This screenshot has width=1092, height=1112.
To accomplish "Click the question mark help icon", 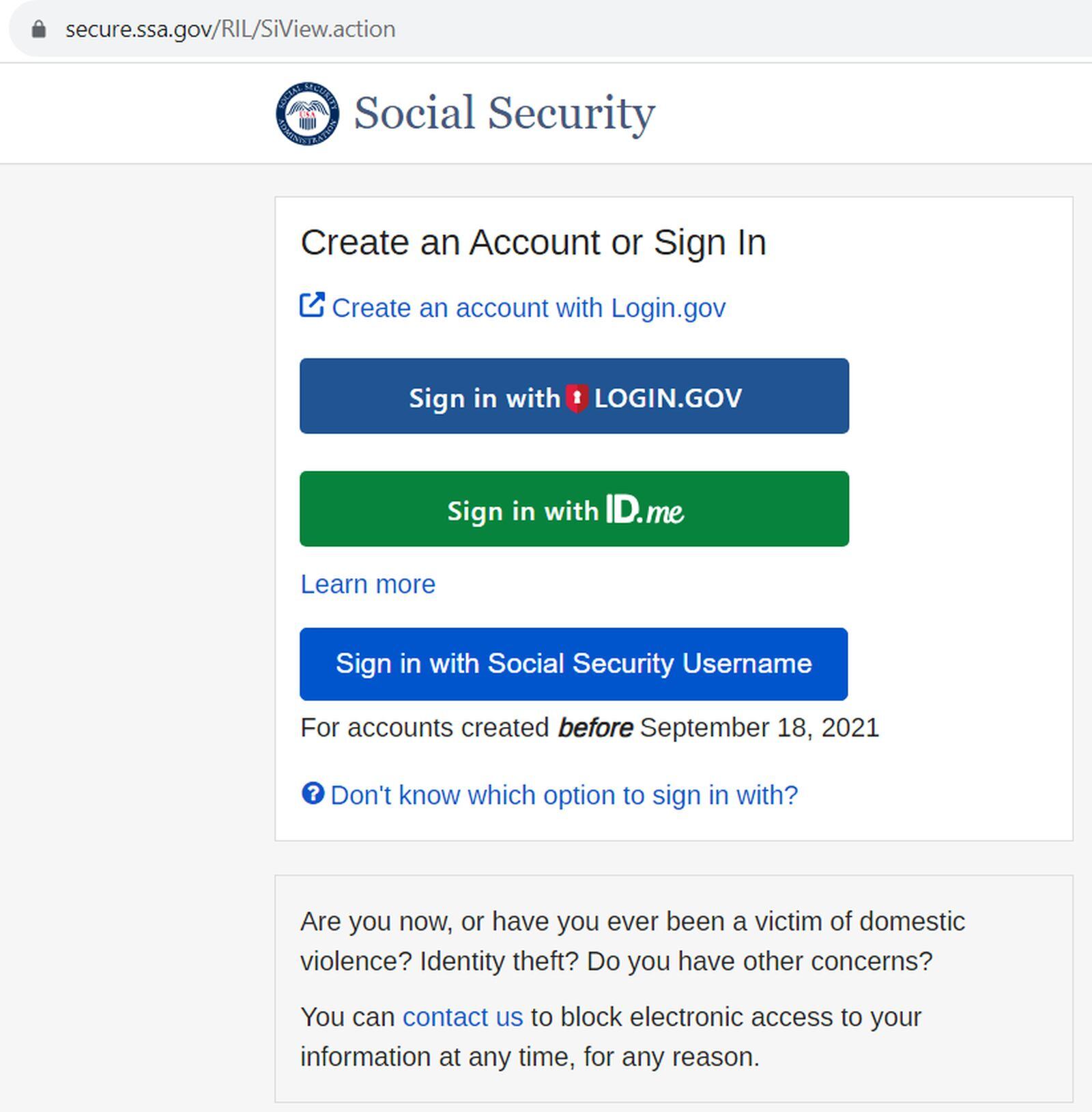I will [313, 794].
